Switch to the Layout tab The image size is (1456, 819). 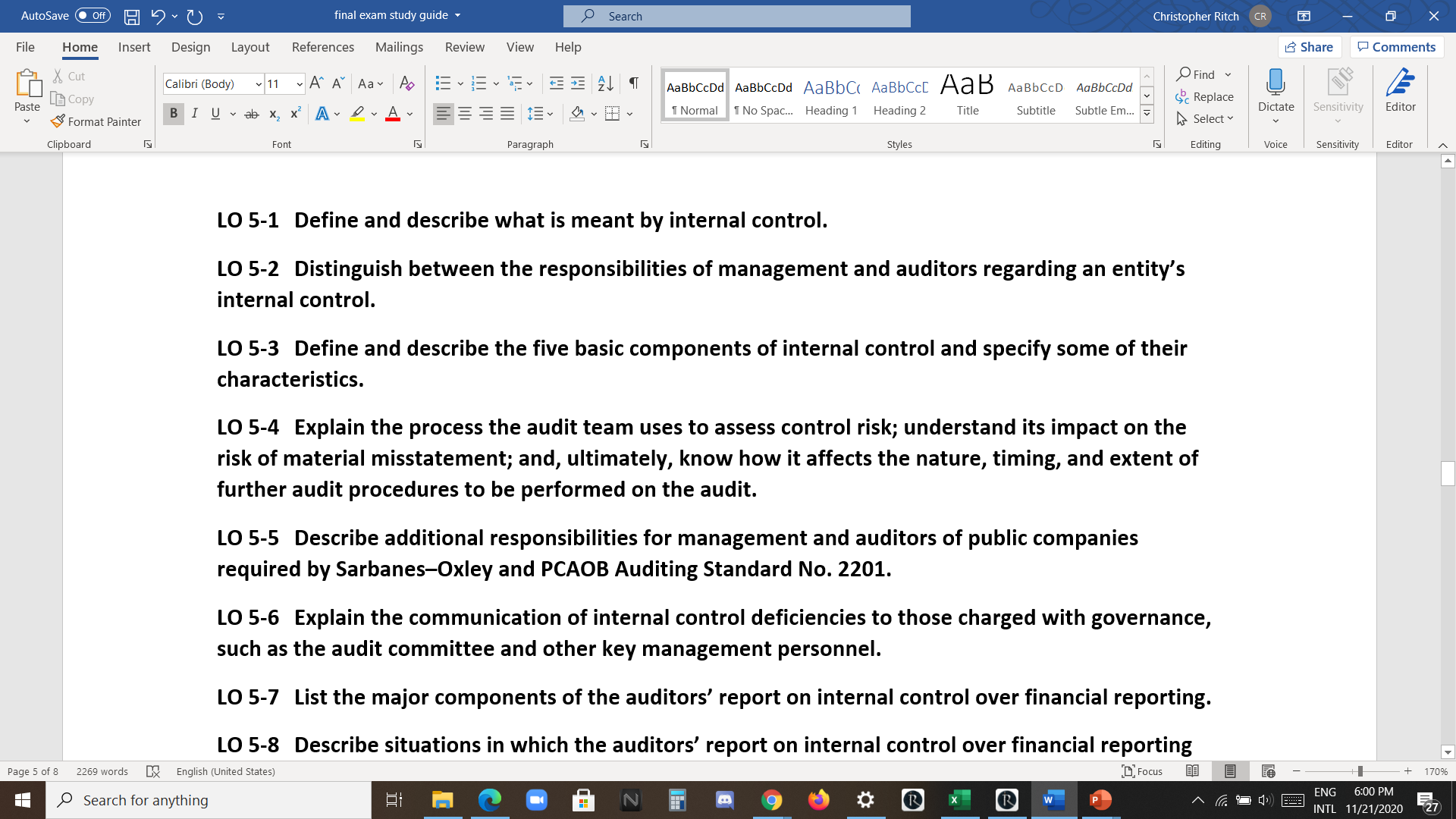(250, 47)
